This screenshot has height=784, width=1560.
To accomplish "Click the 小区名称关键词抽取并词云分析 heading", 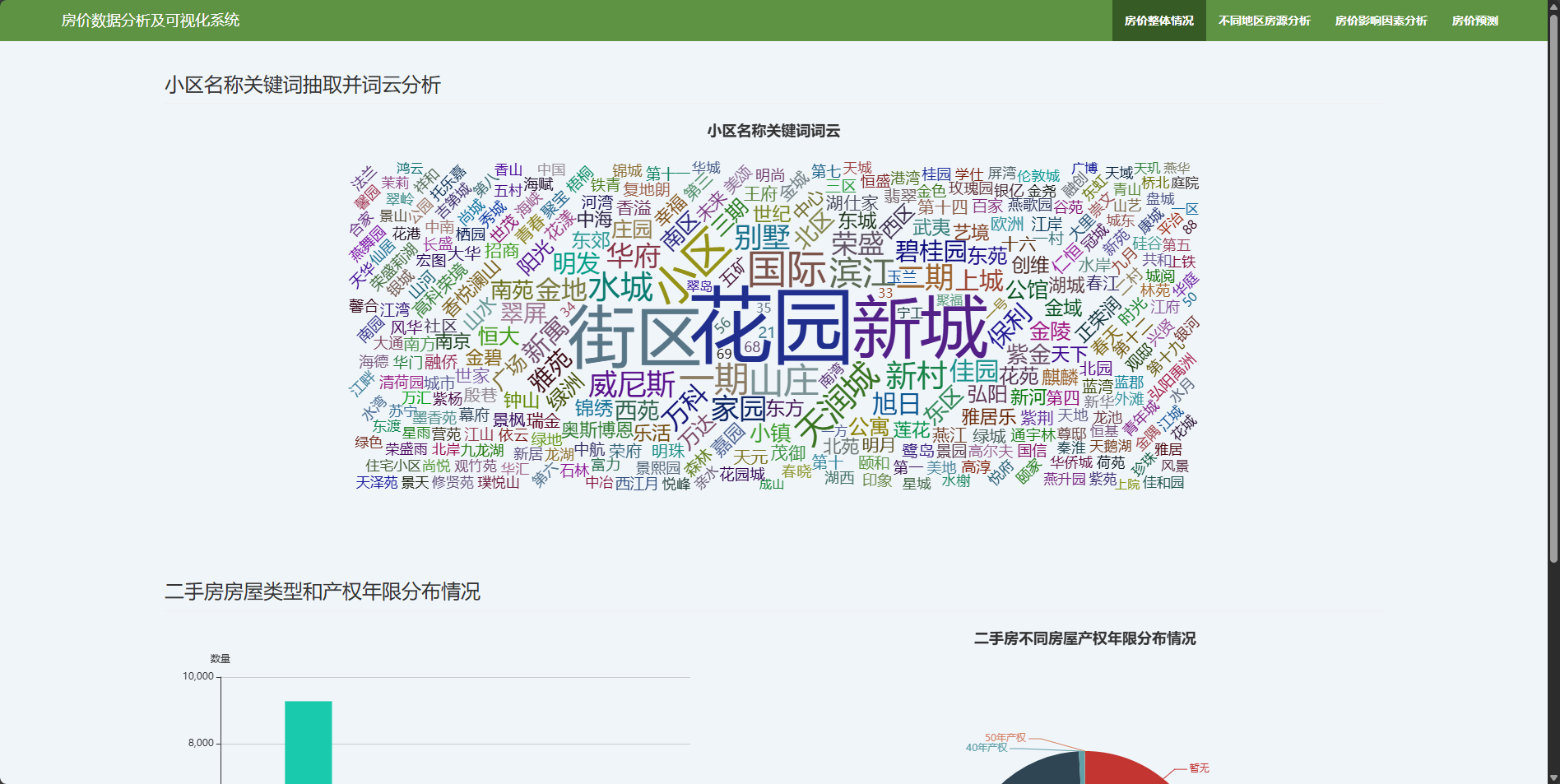I will point(303,85).
